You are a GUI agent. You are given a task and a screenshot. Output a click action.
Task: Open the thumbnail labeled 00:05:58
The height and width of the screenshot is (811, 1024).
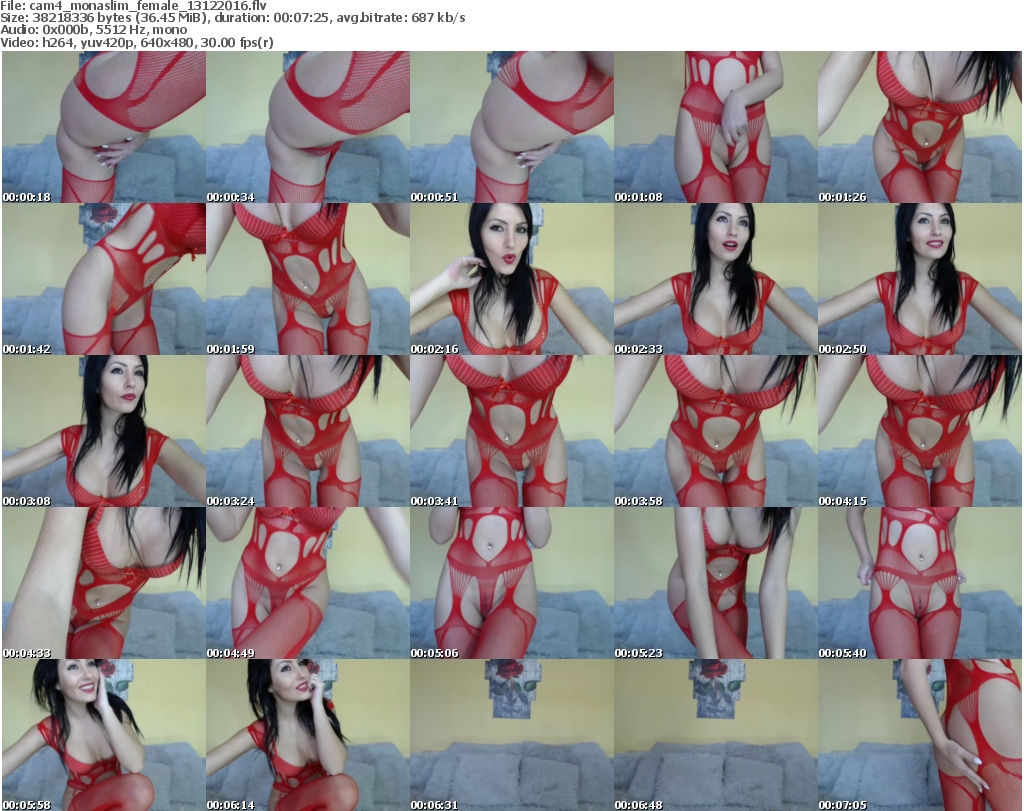(104, 735)
